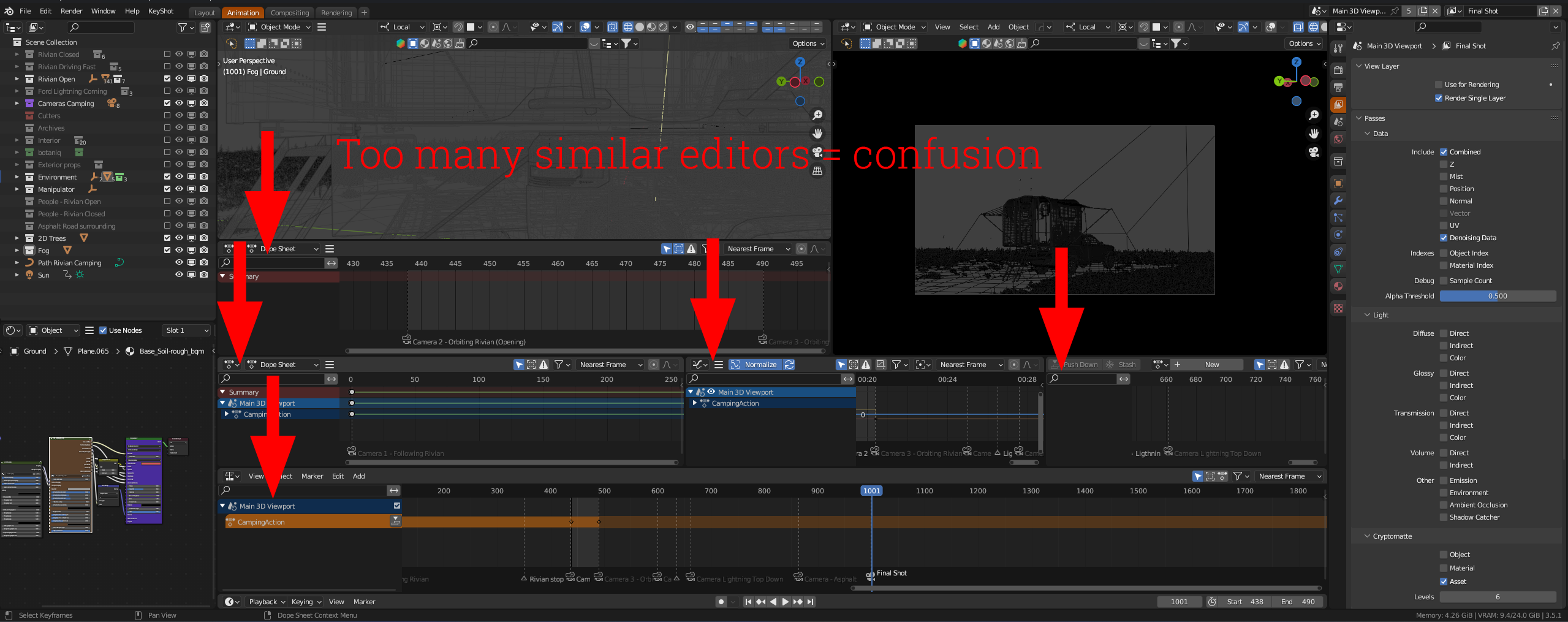Click the properties editor pin icon
Image resolution: width=1568 pixels, height=622 pixels.
[x=1556, y=46]
